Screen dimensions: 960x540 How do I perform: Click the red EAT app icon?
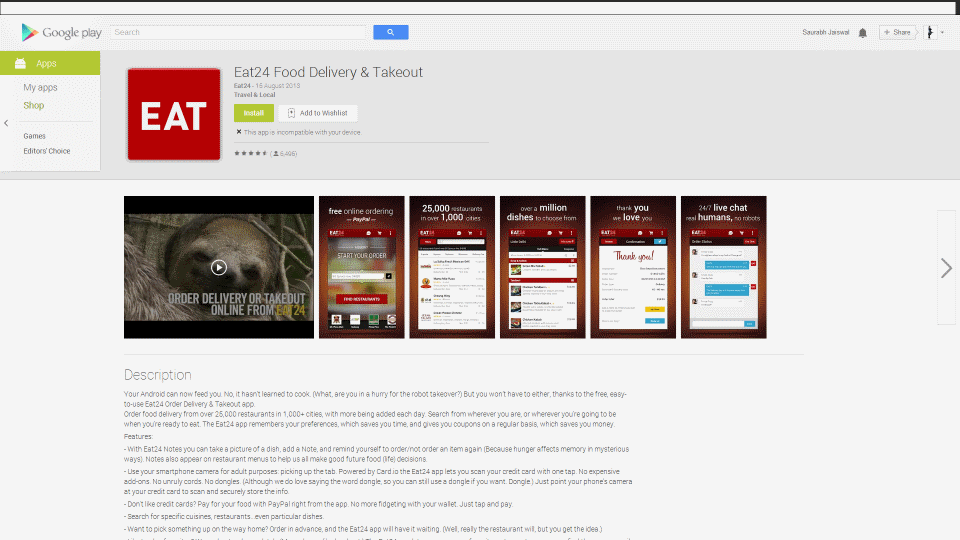tap(174, 114)
